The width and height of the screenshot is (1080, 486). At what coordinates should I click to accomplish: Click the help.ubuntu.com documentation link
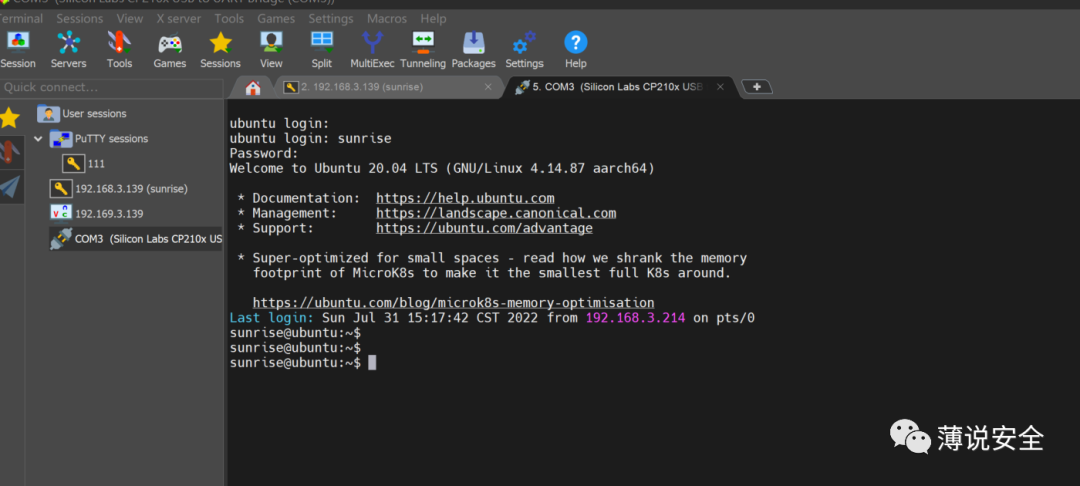pos(465,198)
